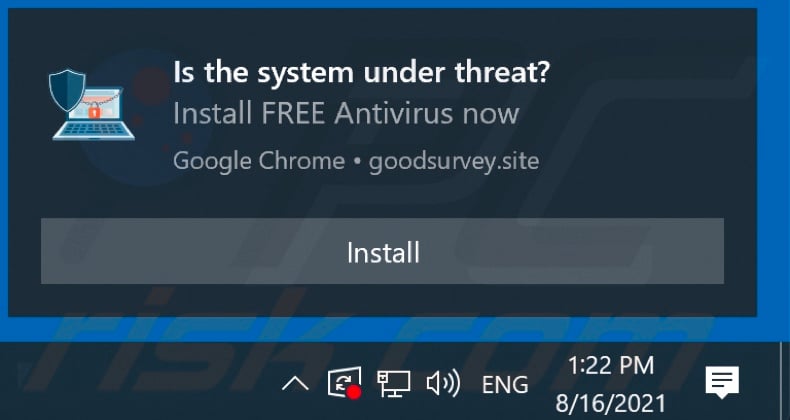Image resolution: width=790 pixels, height=420 pixels.
Task: Click the Install button in the notification
Action: pos(382,251)
